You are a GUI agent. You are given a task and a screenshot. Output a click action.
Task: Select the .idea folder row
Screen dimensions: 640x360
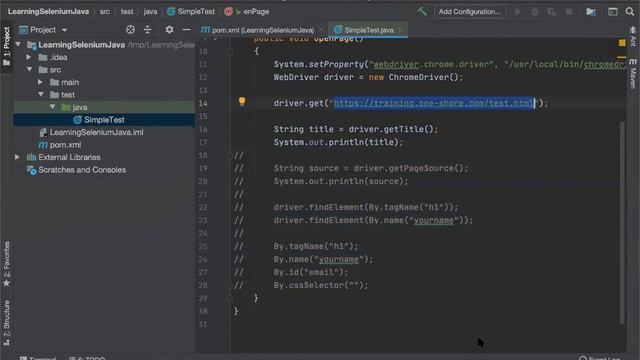tap(104, 57)
